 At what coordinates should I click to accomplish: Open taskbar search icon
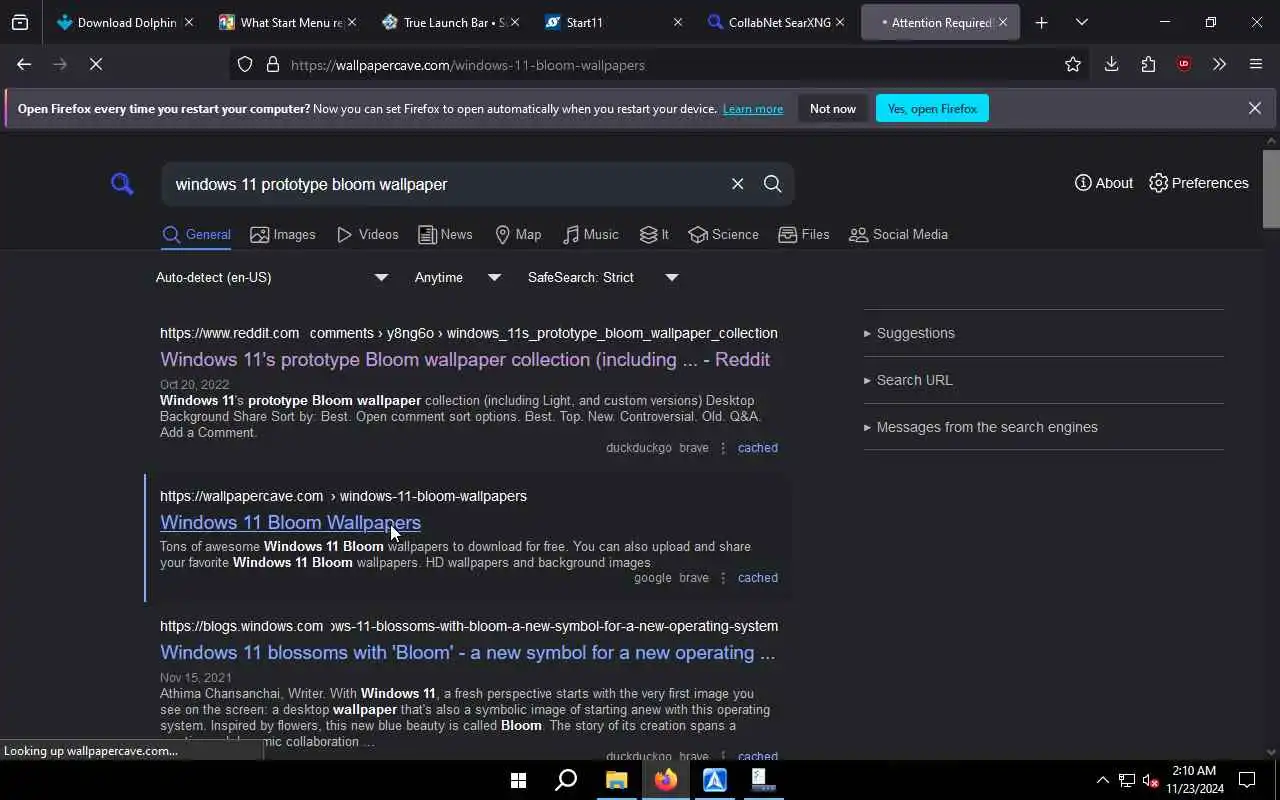coord(566,780)
